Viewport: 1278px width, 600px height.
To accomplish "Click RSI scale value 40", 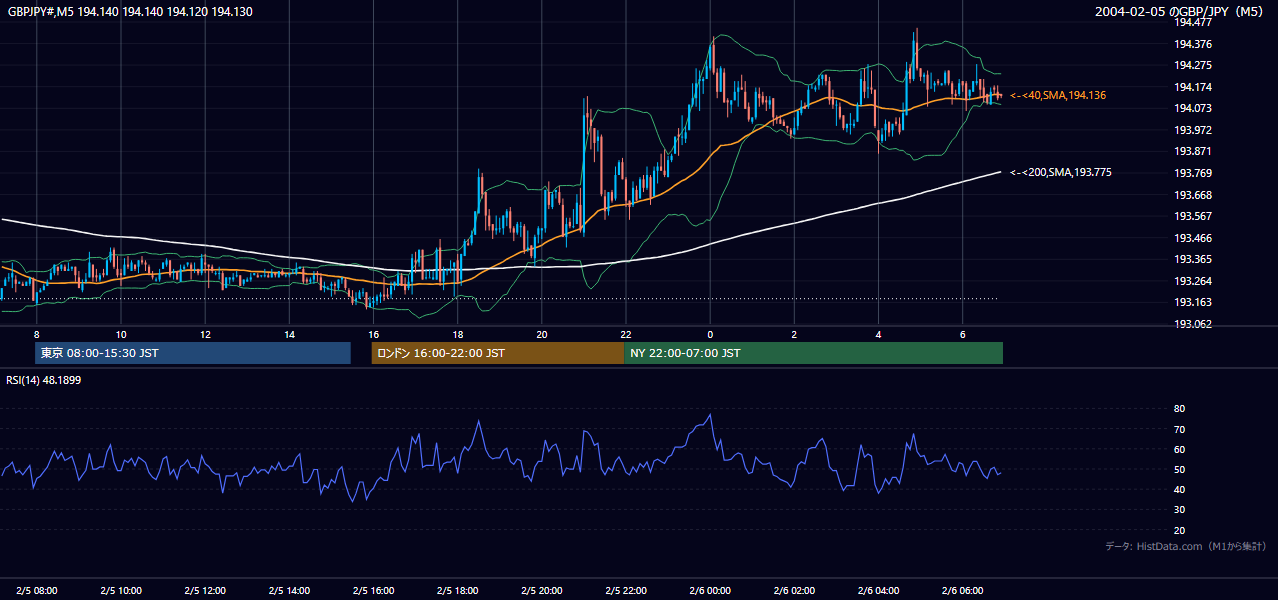I will pyautogui.click(x=1179, y=489).
